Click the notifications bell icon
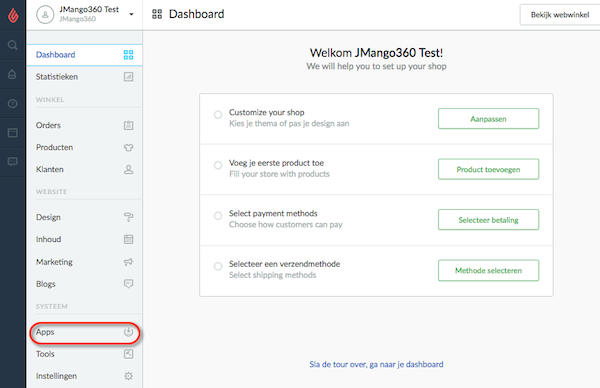The image size is (600, 388). click(12, 74)
